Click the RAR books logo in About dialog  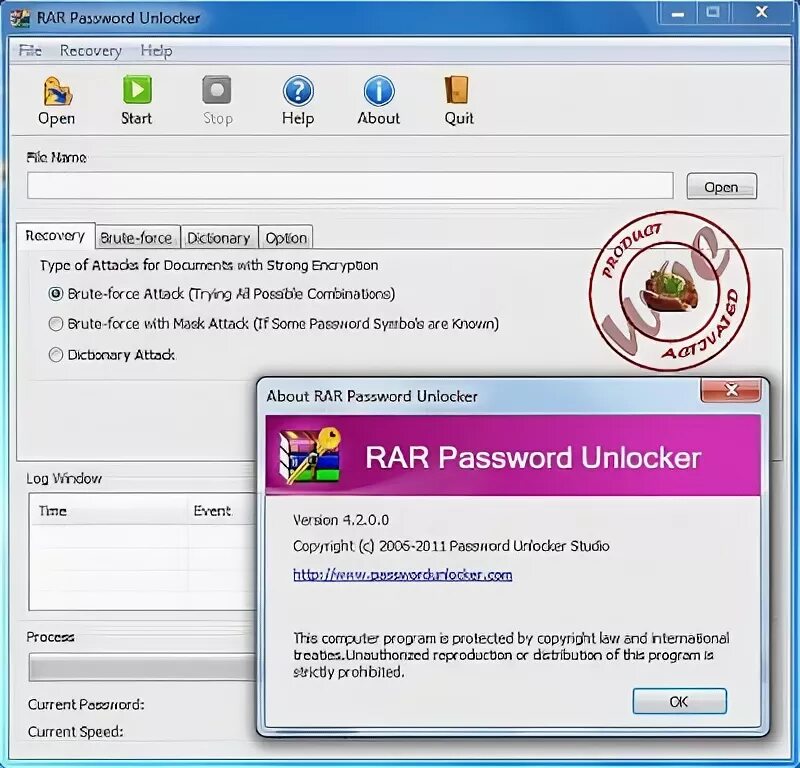pyautogui.click(x=310, y=455)
